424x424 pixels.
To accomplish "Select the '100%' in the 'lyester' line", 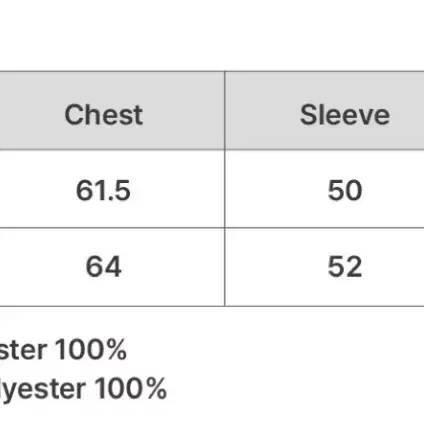I will click(131, 388).
